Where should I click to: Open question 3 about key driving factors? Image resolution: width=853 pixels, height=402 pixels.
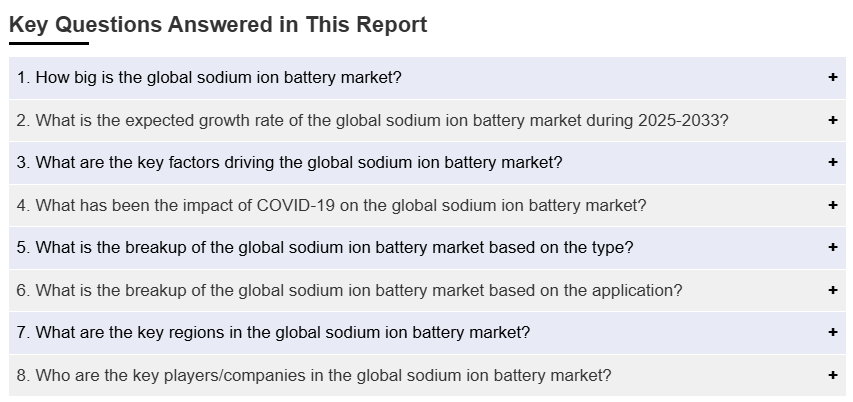(289, 163)
